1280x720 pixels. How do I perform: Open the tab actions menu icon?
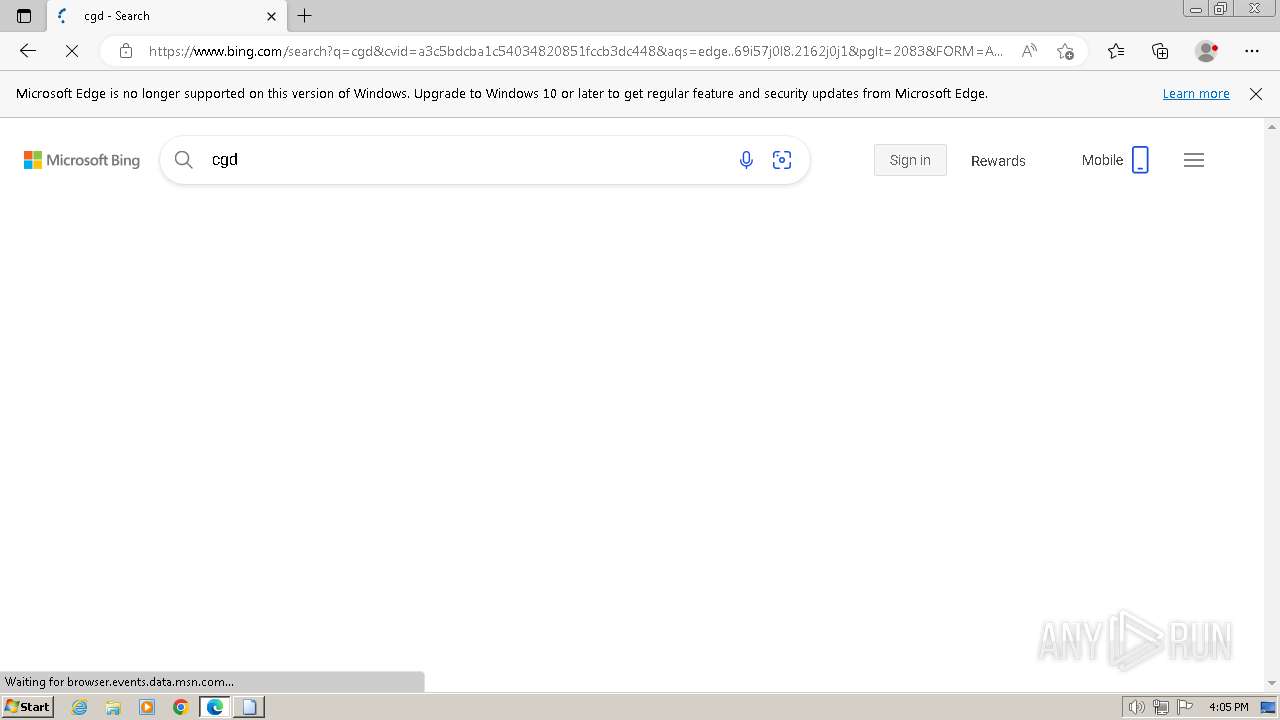pyautogui.click(x=24, y=16)
